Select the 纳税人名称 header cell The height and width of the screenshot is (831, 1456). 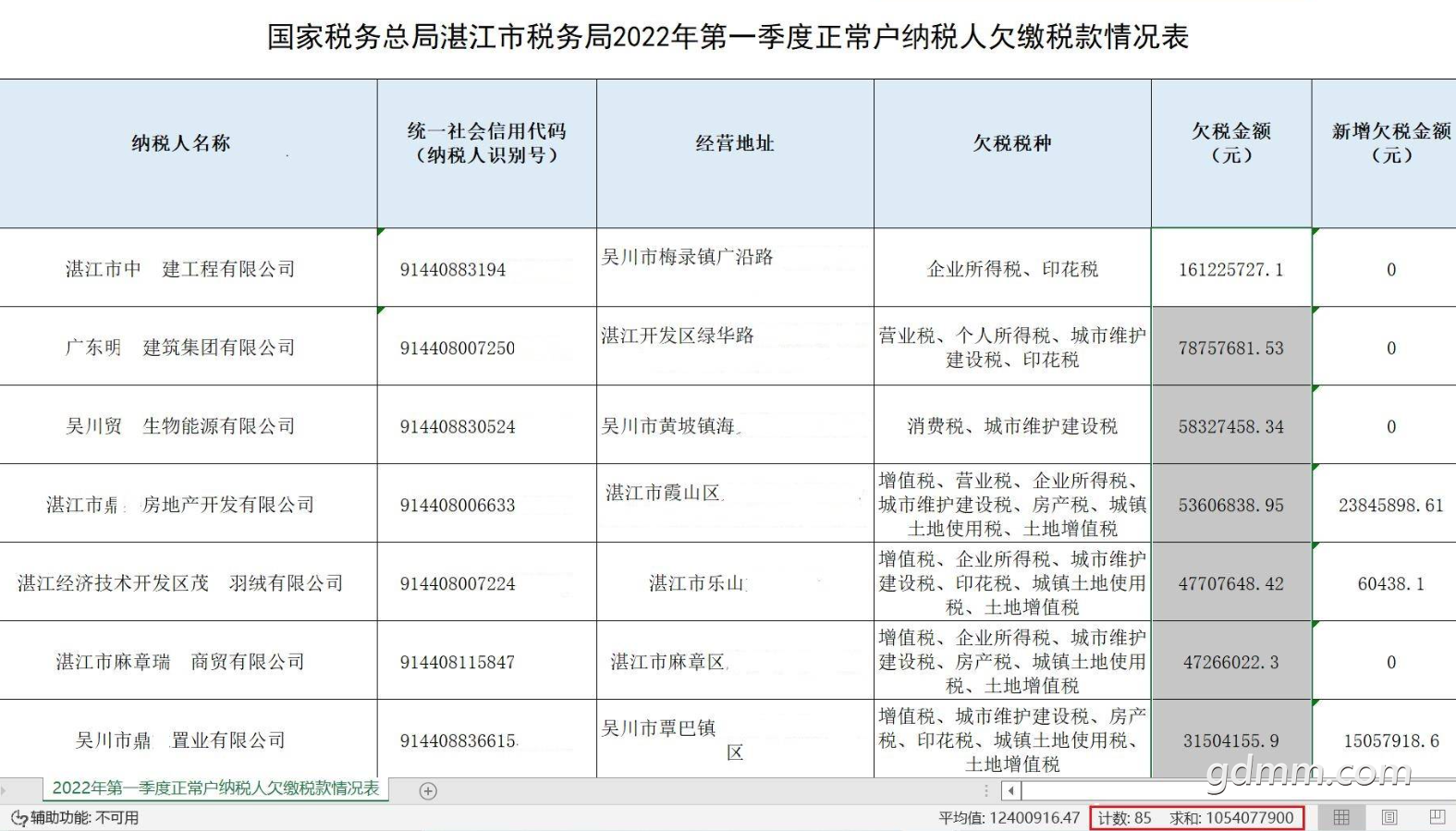point(189,153)
